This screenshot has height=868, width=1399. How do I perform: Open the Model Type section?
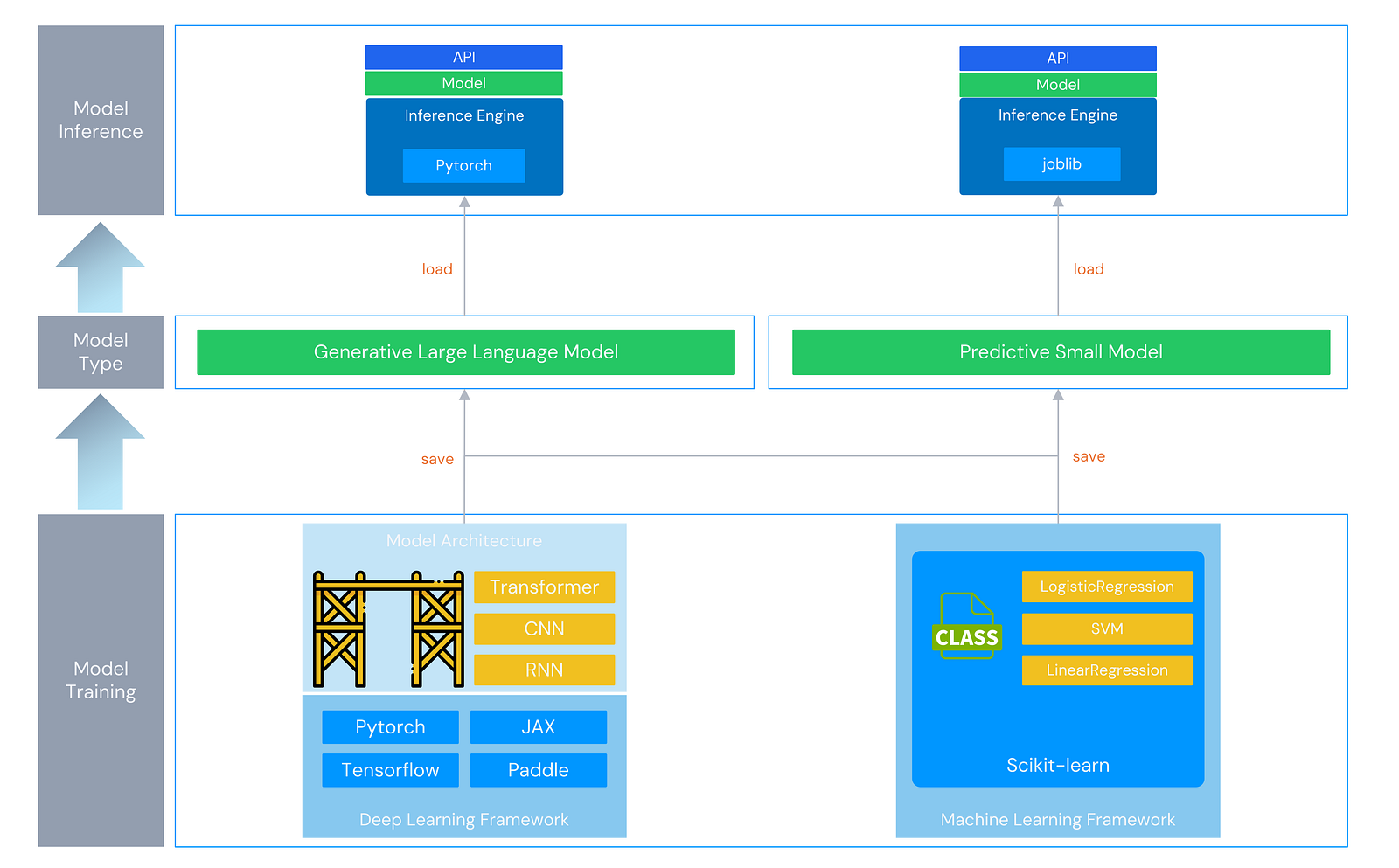pyautogui.click(x=100, y=351)
